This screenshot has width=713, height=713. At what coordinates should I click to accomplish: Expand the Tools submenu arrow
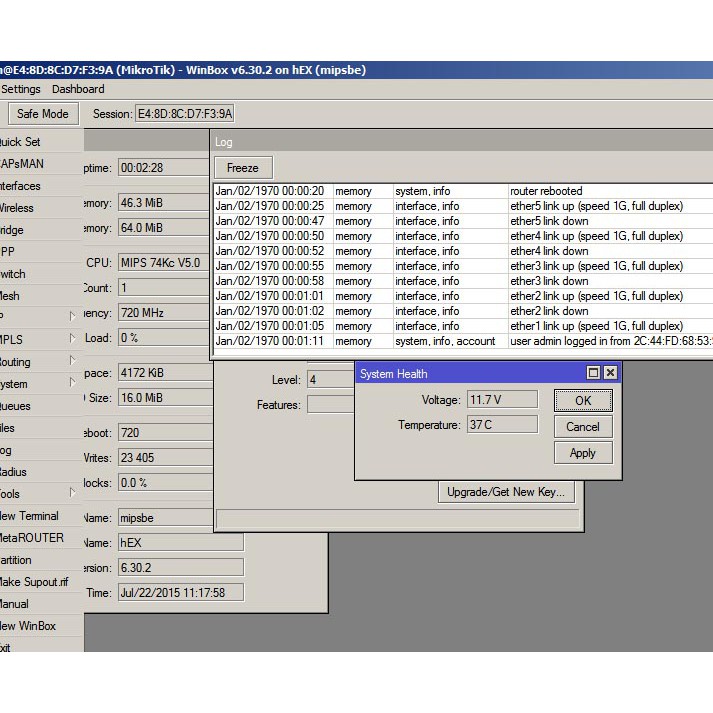point(72,493)
